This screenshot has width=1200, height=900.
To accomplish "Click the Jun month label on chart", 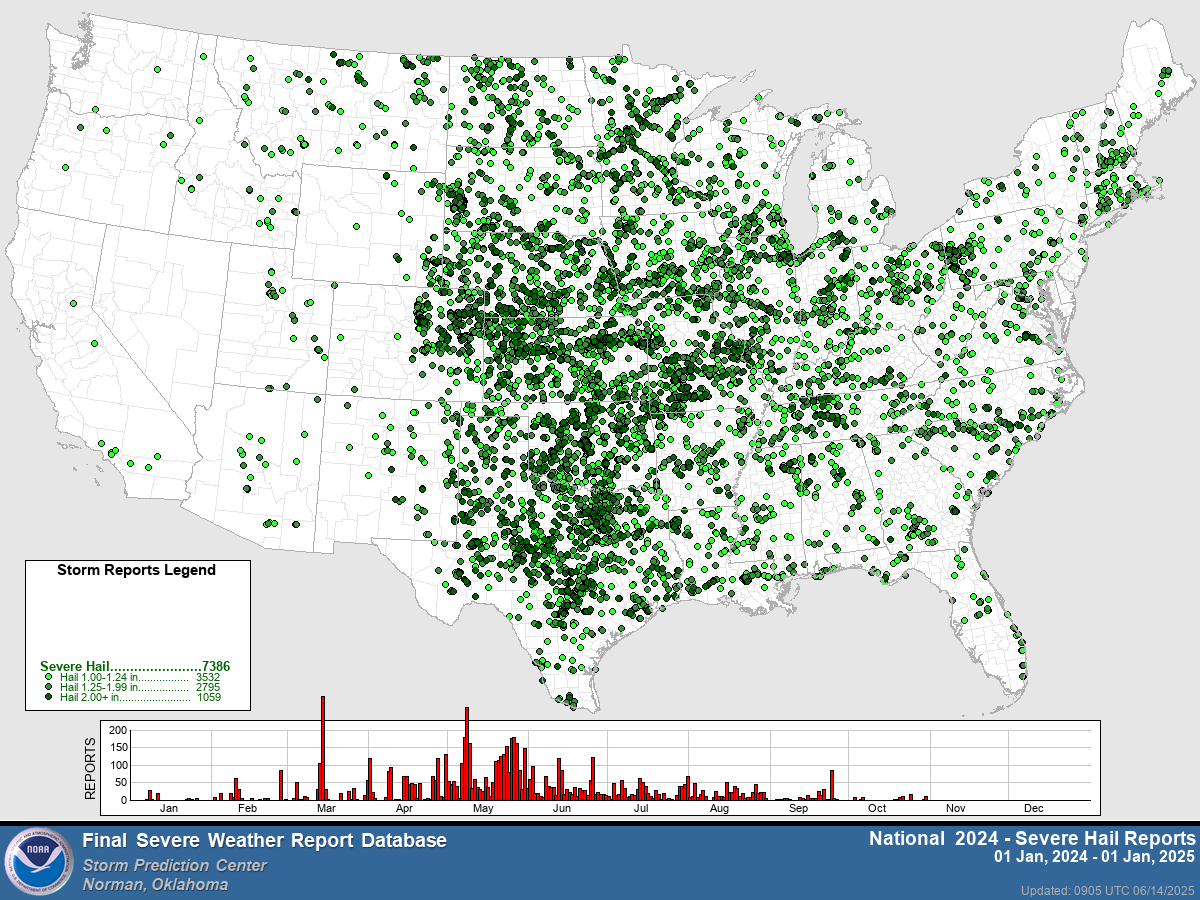I will [x=562, y=808].
